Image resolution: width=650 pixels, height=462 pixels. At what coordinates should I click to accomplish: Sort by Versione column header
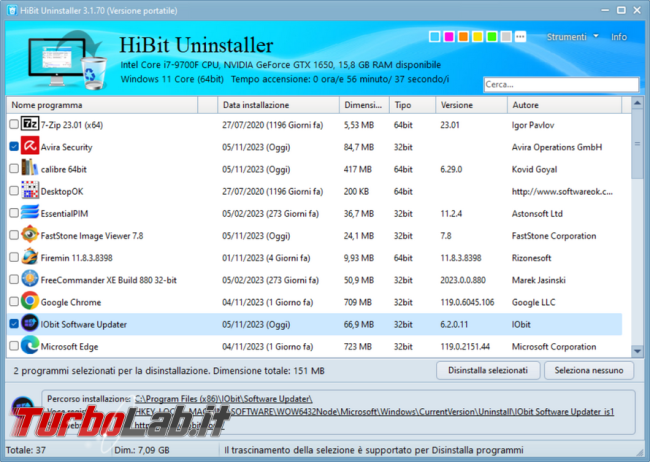471,105
